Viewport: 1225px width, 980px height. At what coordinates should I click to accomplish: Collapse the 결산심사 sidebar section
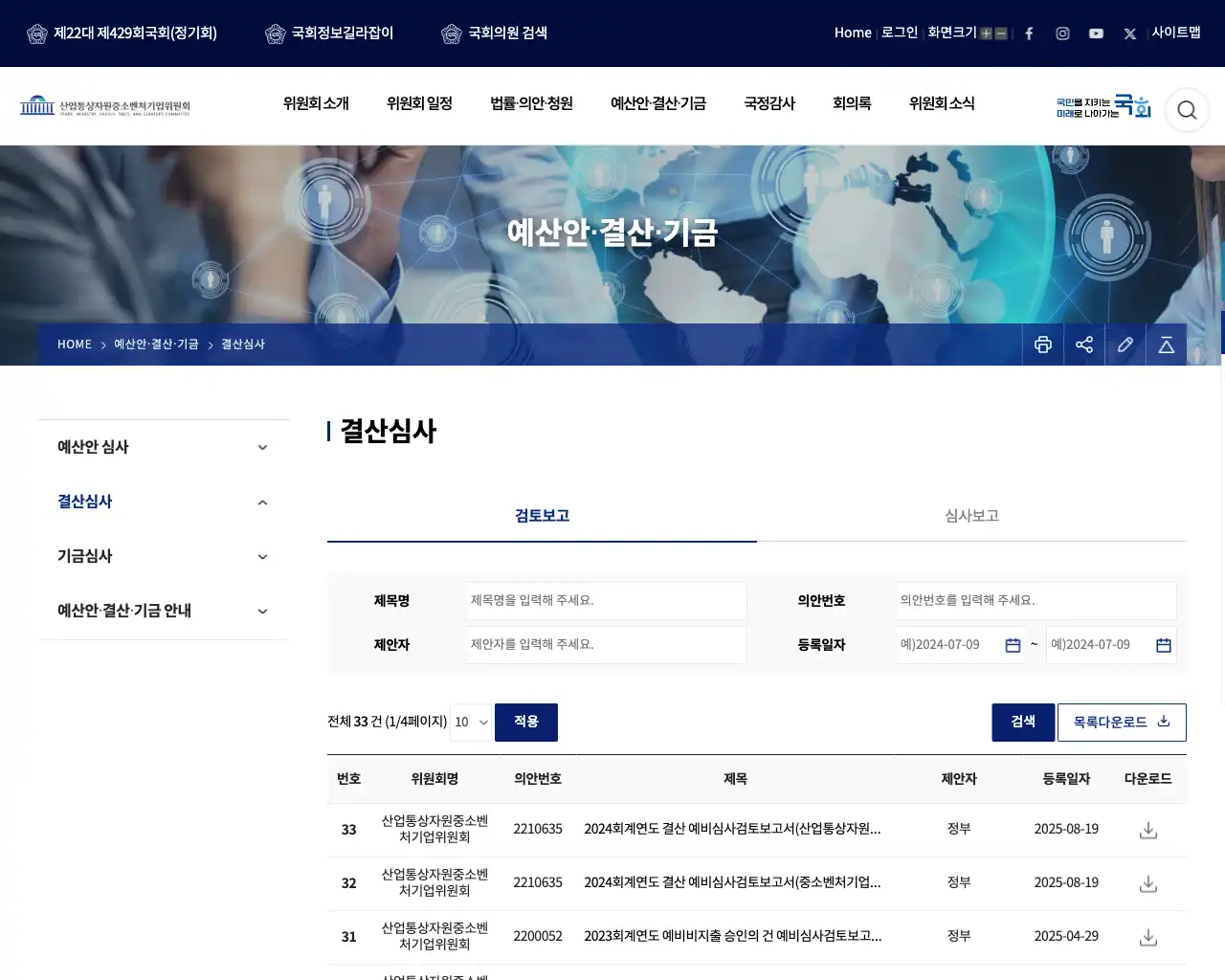pyautogui.click(x=163, y=501)
